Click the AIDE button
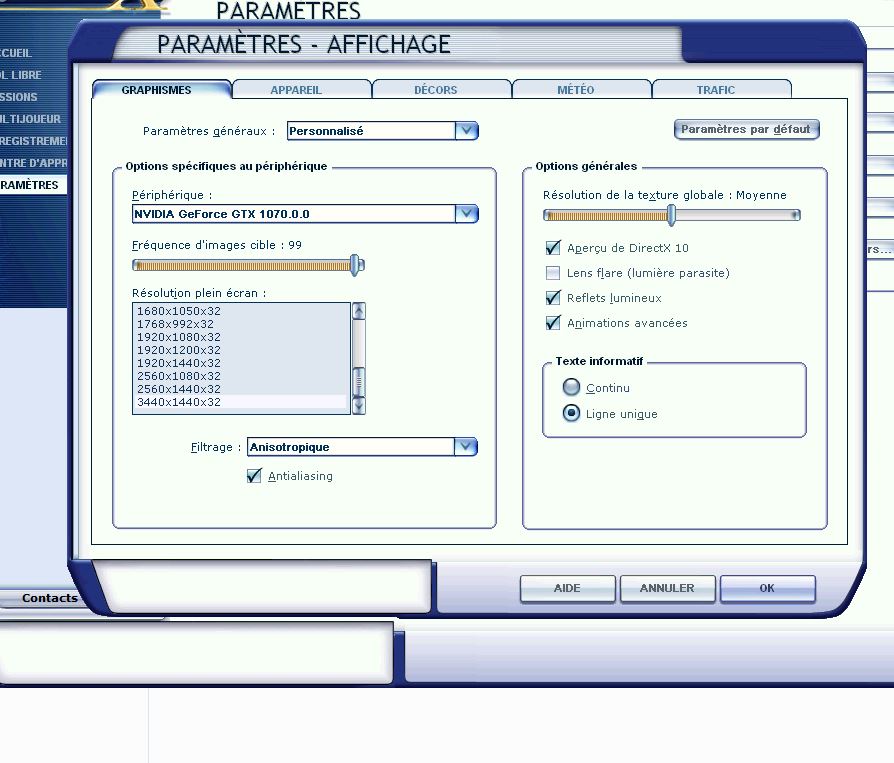The width and height of the screenshot is (894, 763). 567,588
